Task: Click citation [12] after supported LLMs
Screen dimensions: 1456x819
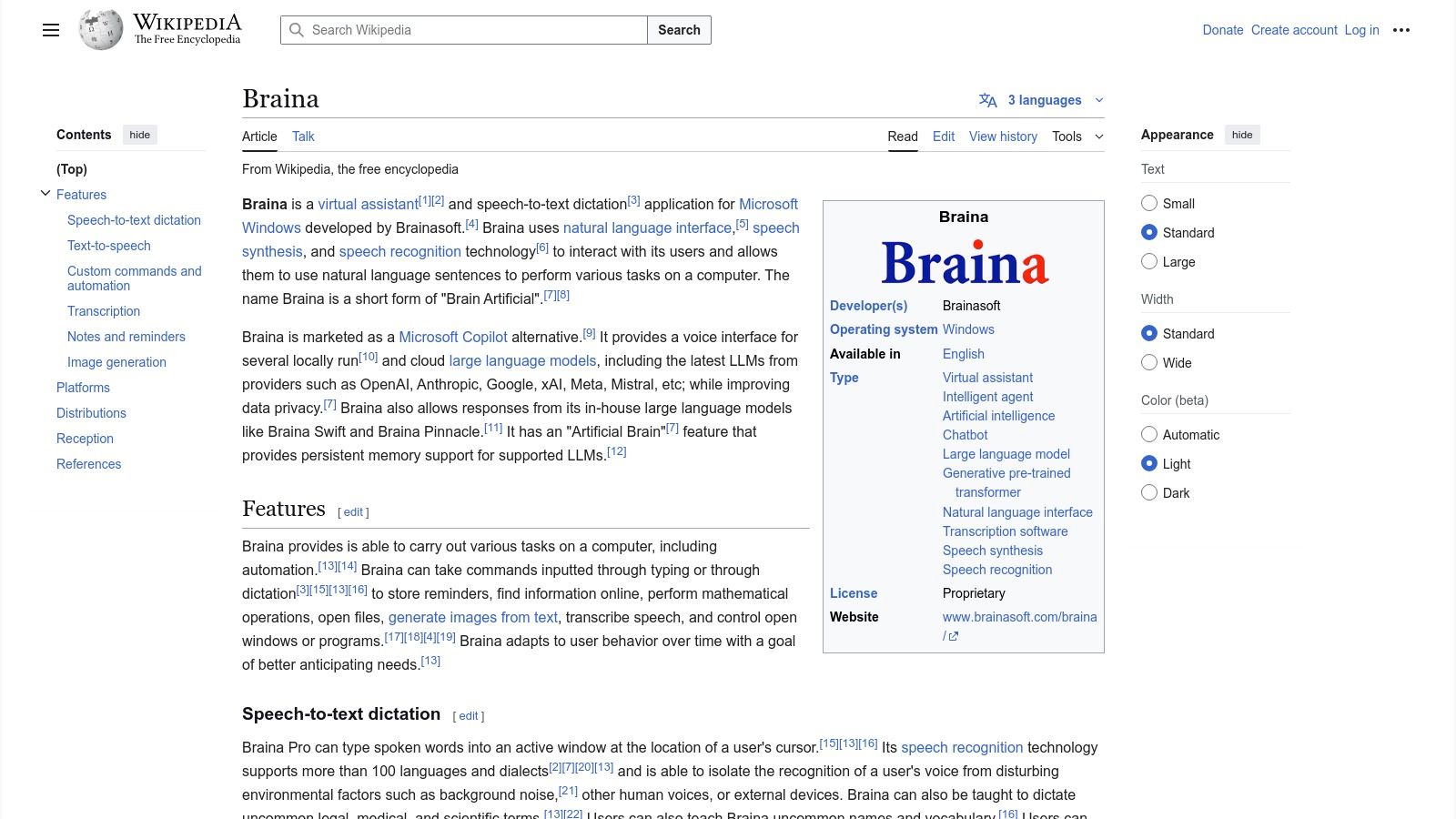Action: [616, 451]
